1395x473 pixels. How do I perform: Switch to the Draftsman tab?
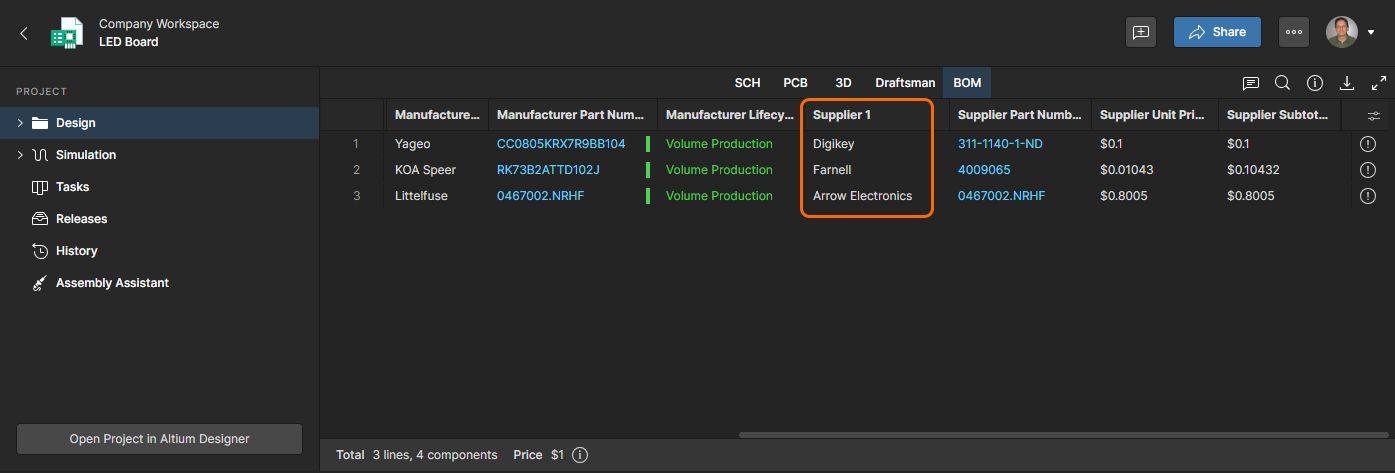click(905, 83)
